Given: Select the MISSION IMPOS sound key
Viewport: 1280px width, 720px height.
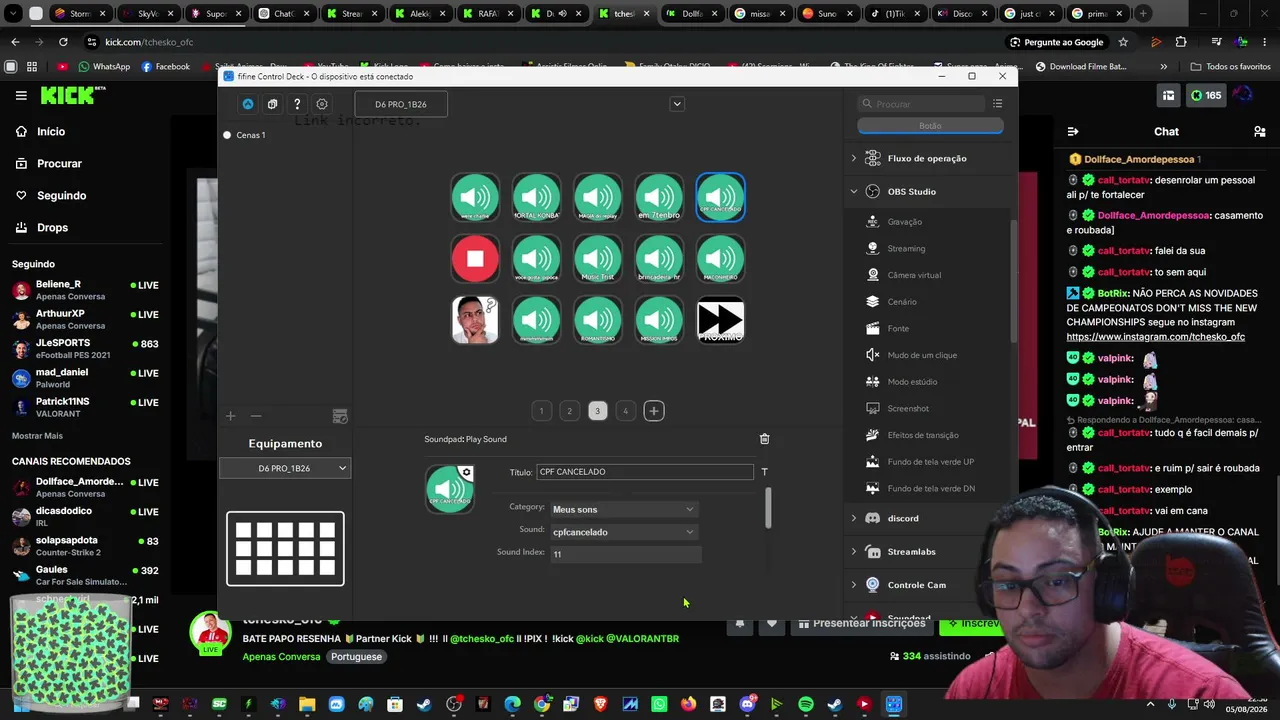Looking at the screenshot, I should click(659, 320).
